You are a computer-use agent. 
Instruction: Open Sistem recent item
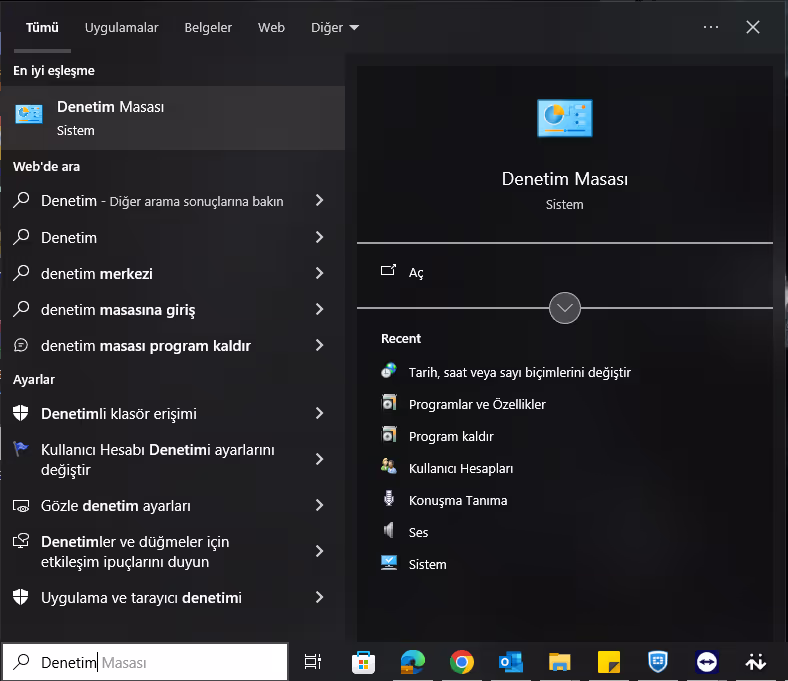pyautogui.click(x=427, y=564)
